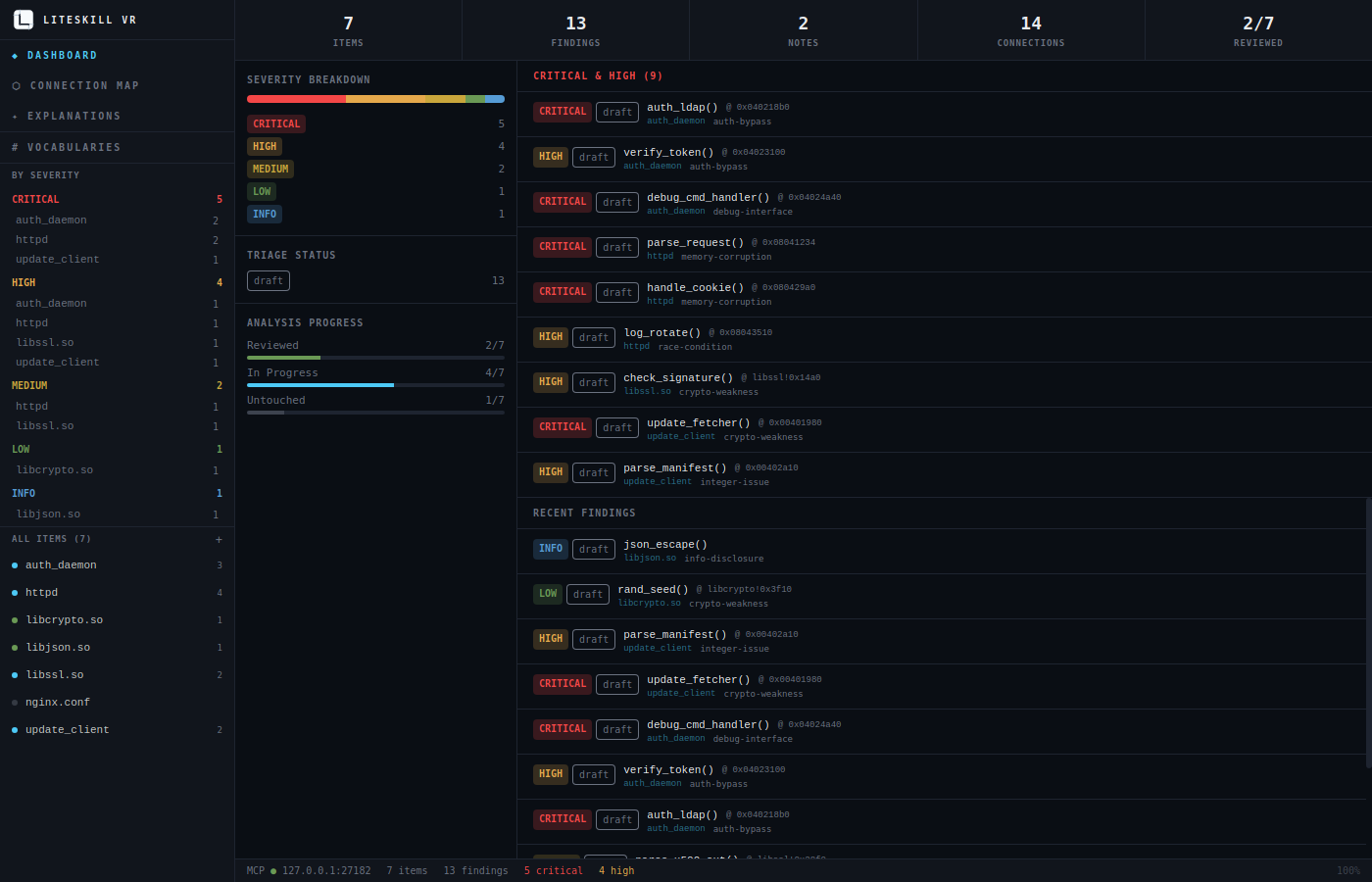Open the Vocabularies section

[117, 148]
